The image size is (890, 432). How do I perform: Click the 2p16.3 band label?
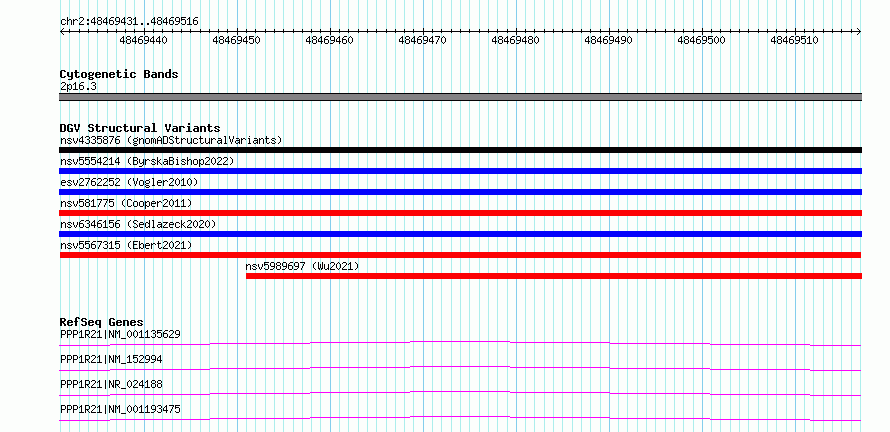click(76, 87)
